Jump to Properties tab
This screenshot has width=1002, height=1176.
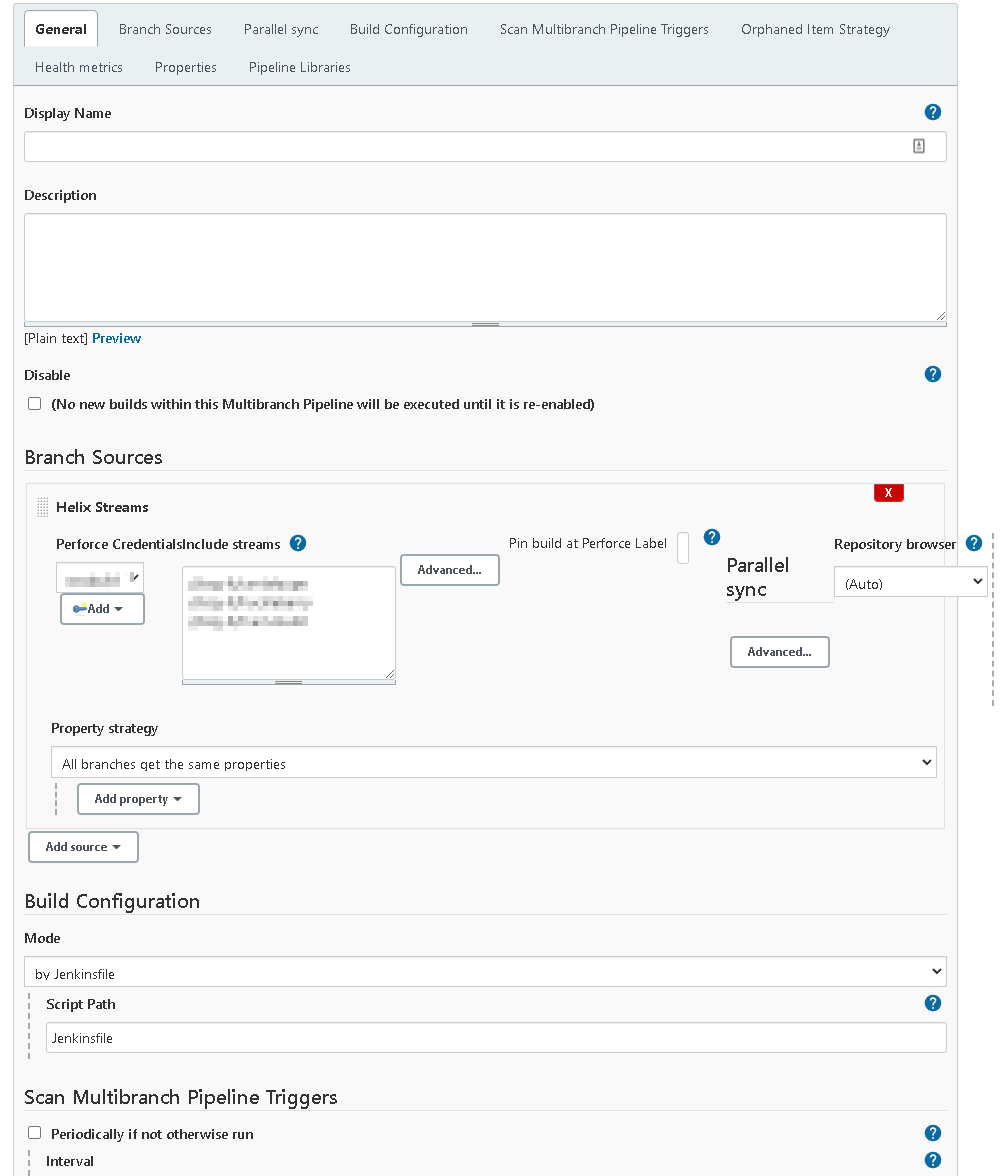[x=185, y=68]
